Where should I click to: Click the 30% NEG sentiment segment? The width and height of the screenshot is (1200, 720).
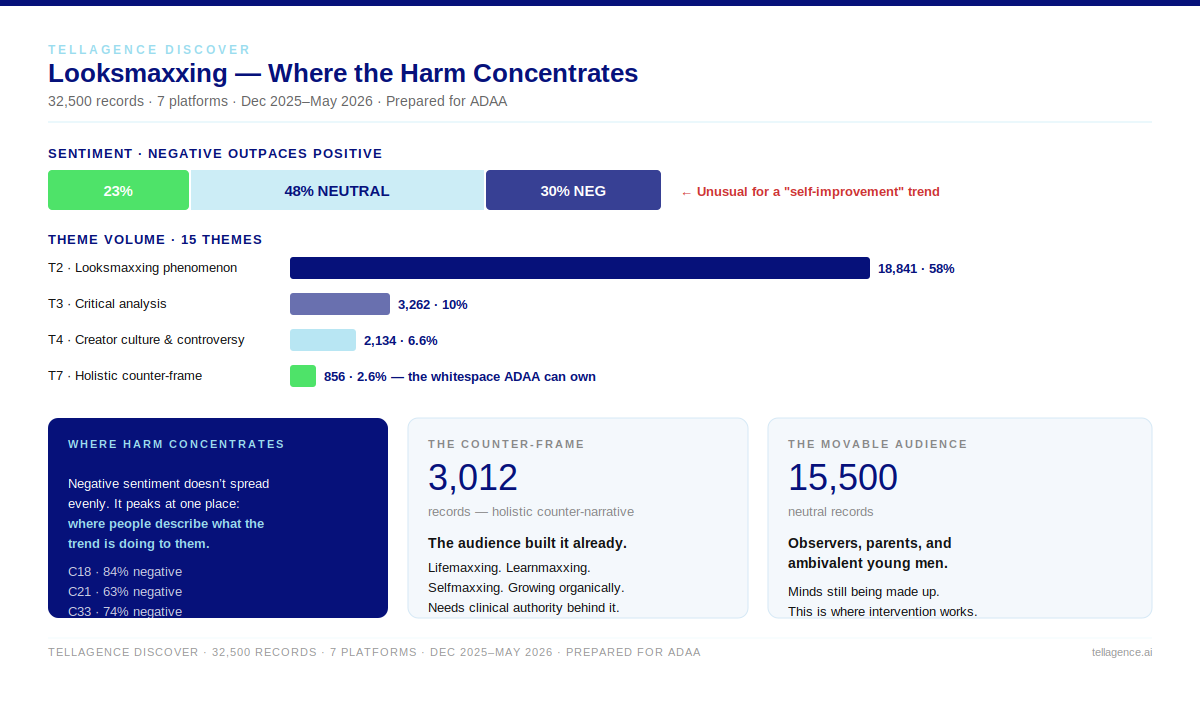coord(573,190)
